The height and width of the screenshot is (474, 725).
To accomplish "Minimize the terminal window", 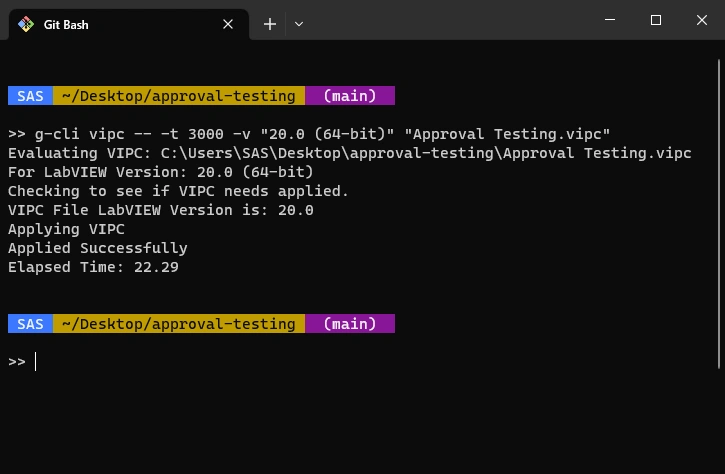I will (x=610, y=20).
